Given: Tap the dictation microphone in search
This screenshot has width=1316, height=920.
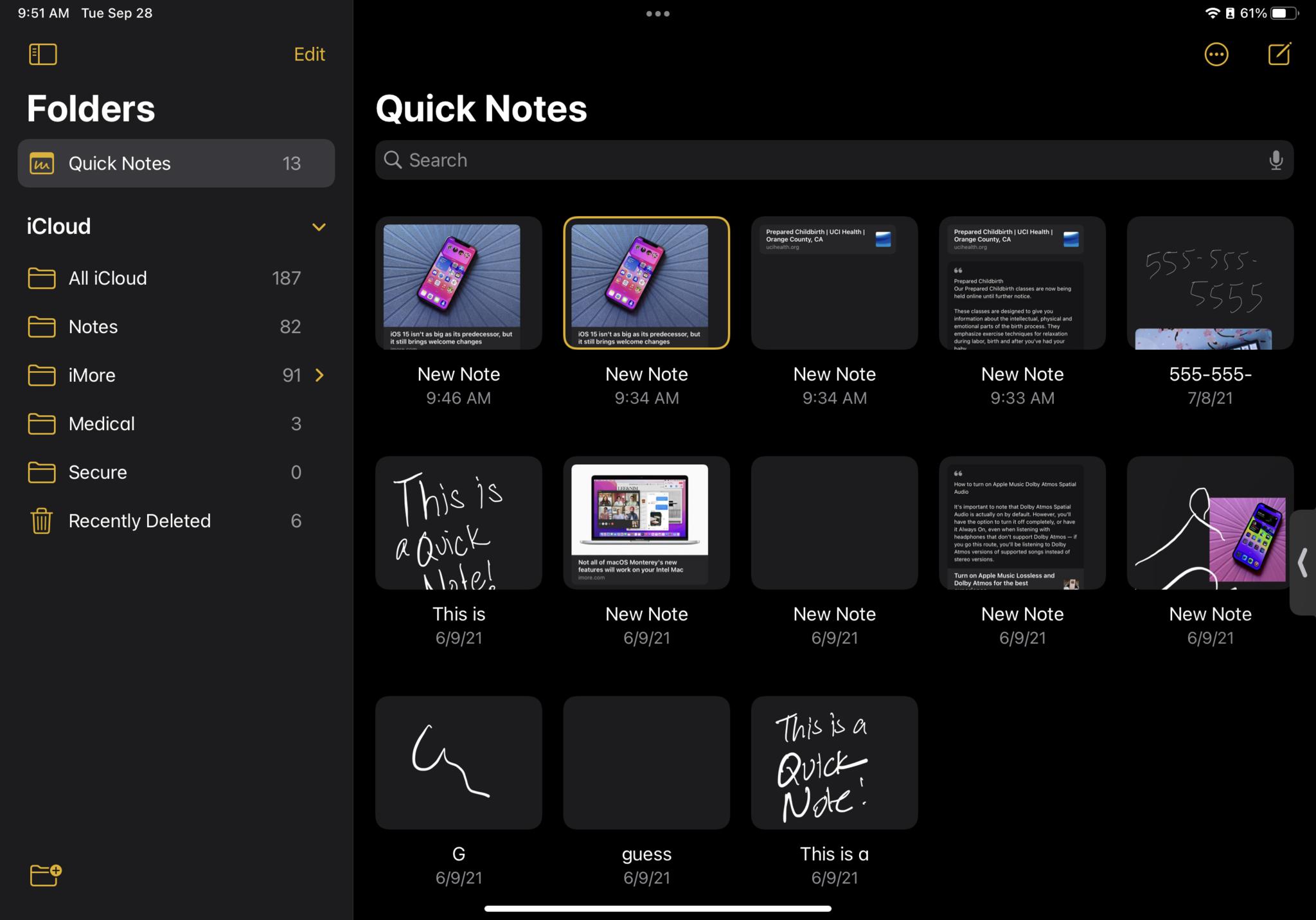Looking at the screenshot, I should [x=1276, y=160].
